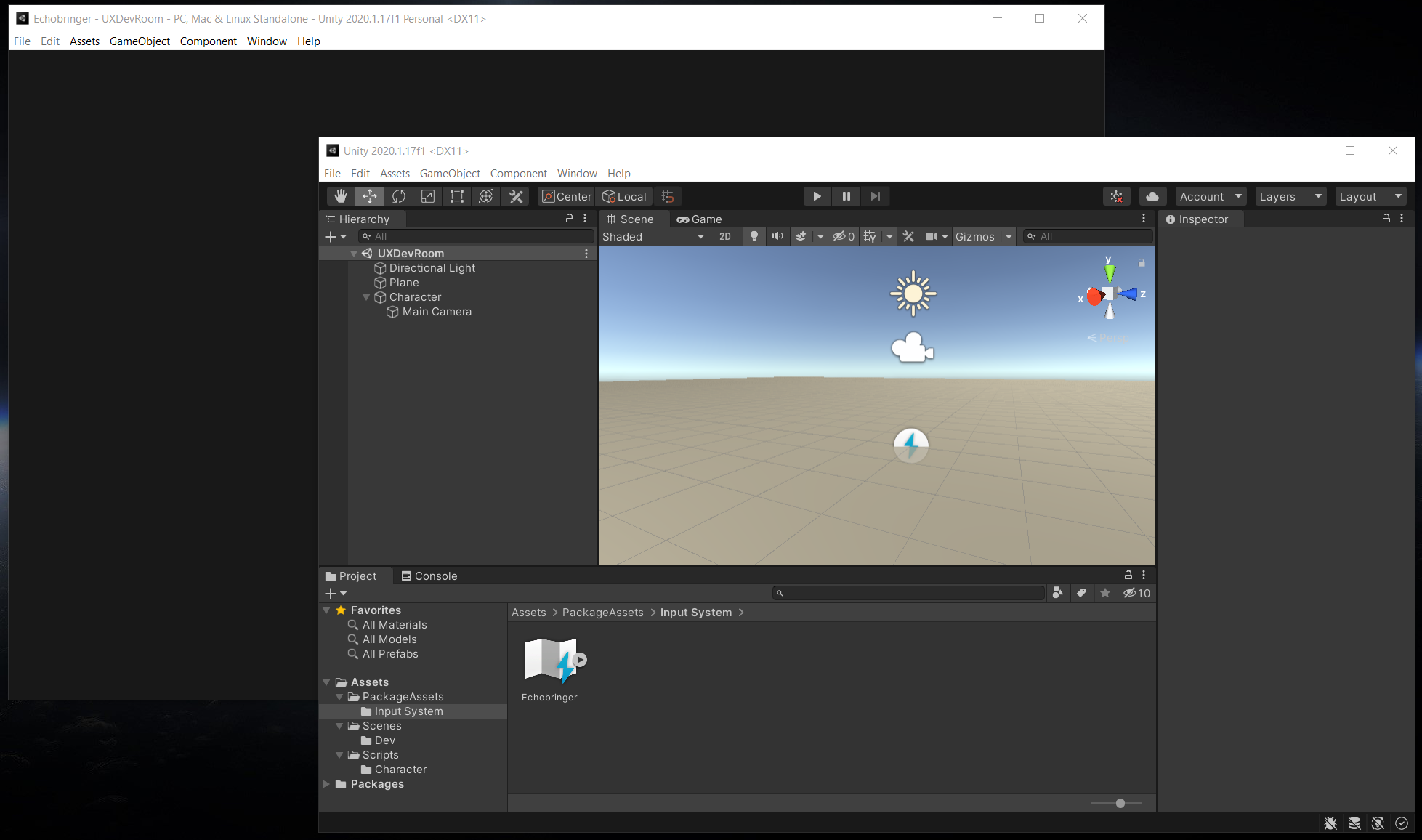The image size is (1422, 840).
Task: Select the Scale tool
Action: pyautogui.click(x=428, y=196)
